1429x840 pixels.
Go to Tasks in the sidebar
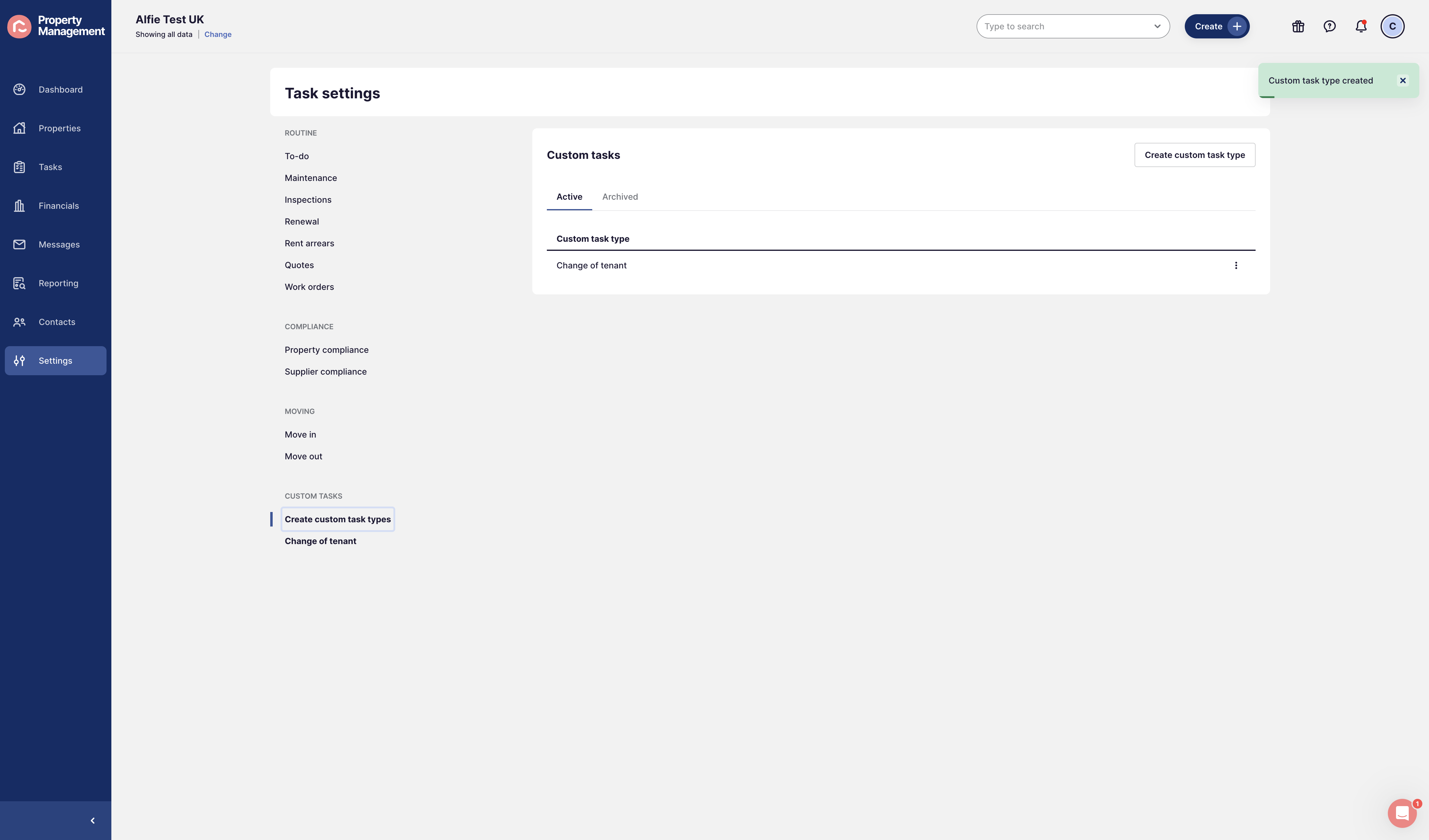tap(51, 167)
